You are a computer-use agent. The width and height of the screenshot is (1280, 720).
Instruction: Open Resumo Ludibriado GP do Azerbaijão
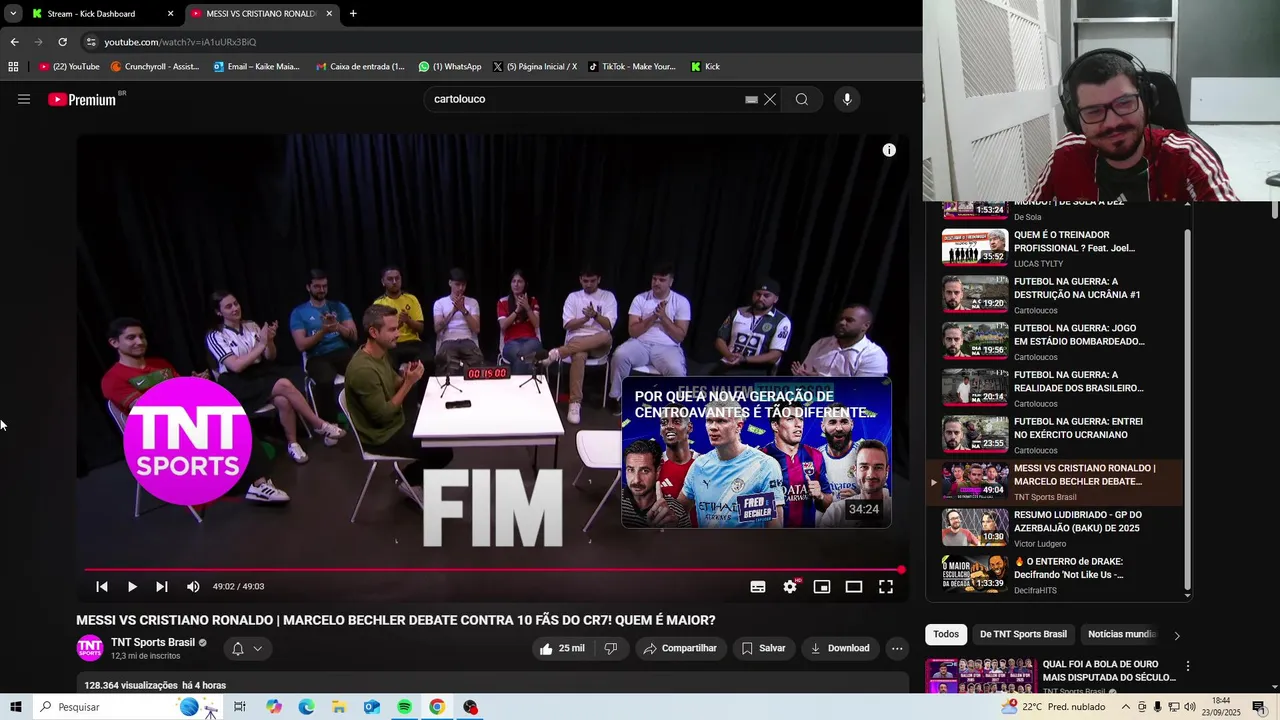1057,528
